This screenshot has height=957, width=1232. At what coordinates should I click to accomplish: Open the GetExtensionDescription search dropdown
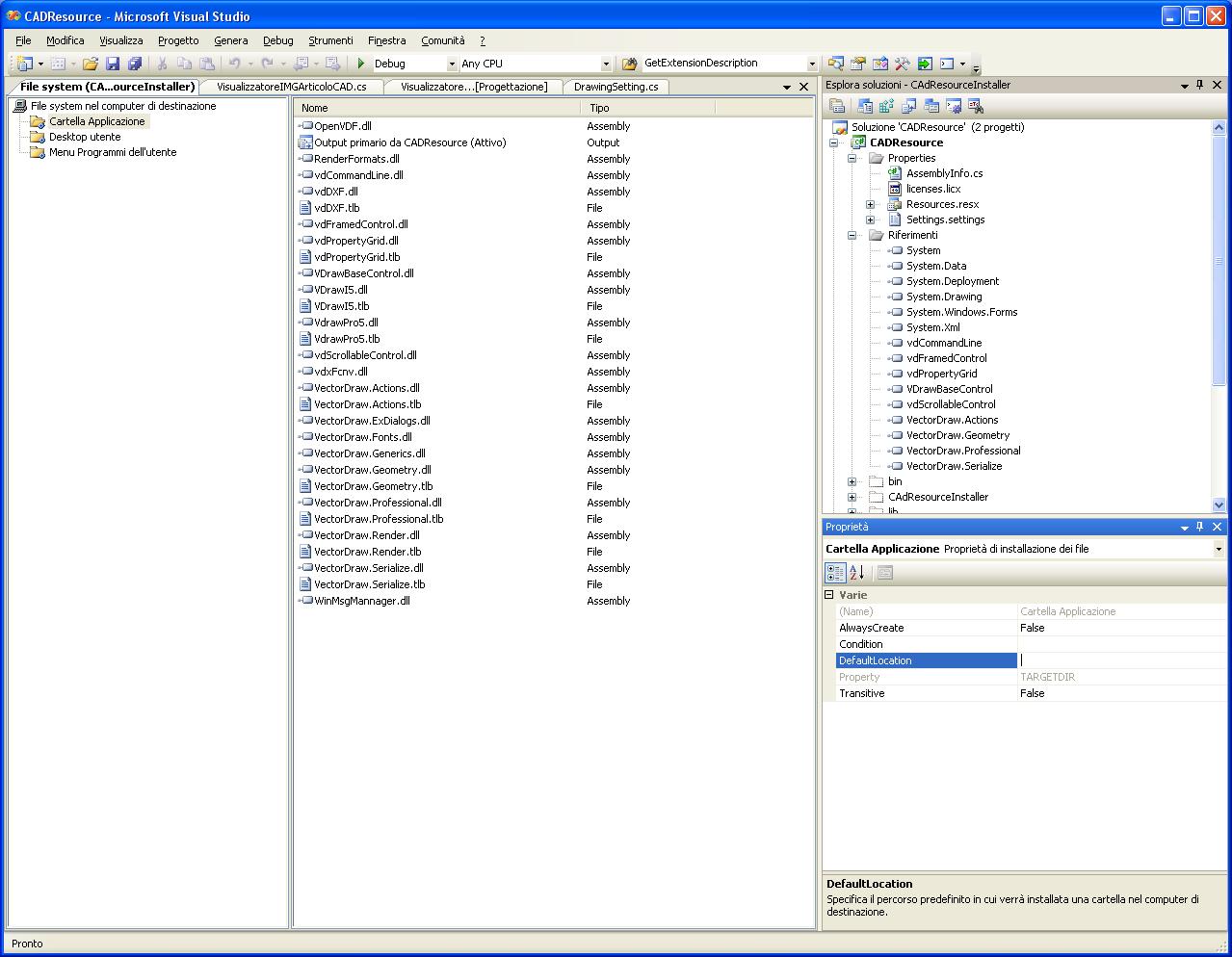tap(812, 64)
